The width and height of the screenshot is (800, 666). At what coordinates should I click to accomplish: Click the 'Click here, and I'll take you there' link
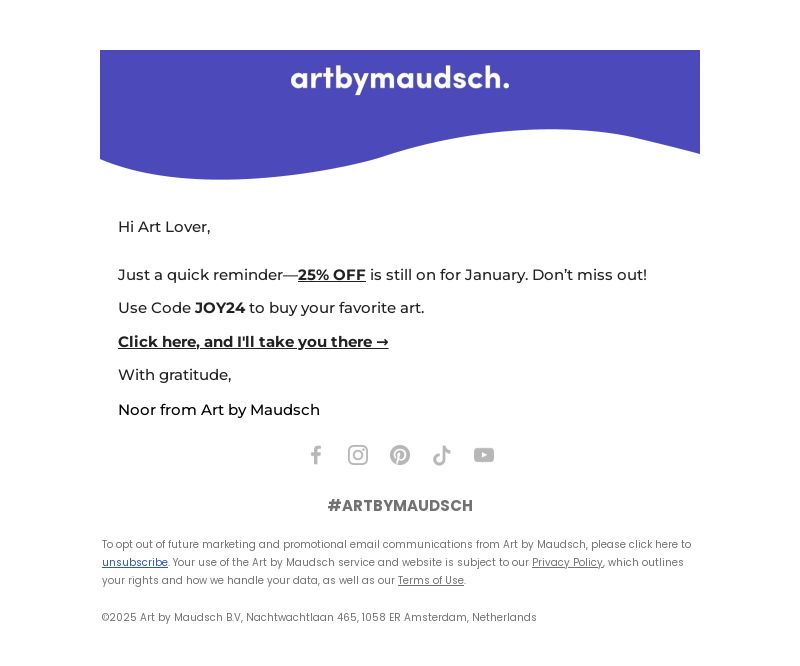point(253,341)
